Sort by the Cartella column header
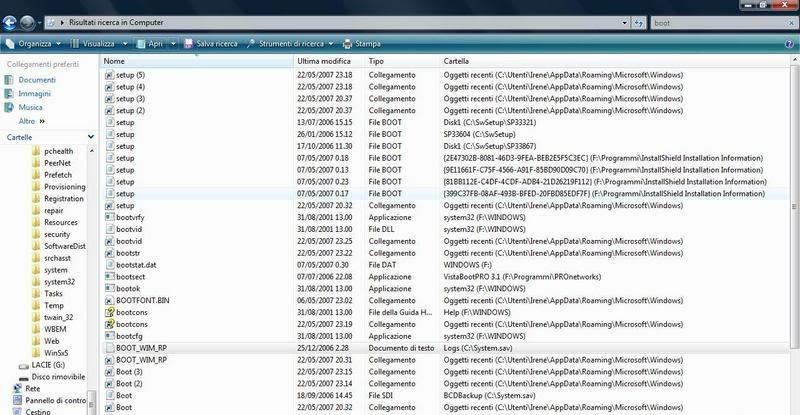Viewport: 800px width, 415px height. [615, 61]
